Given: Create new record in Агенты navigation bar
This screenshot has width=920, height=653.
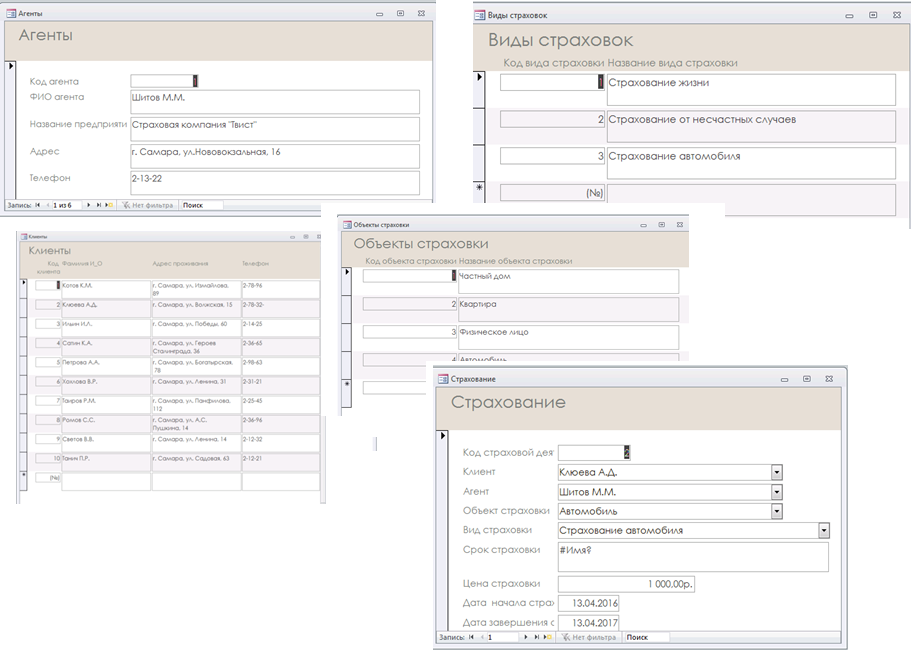Looking at the screenshot, I should (109, 205).
